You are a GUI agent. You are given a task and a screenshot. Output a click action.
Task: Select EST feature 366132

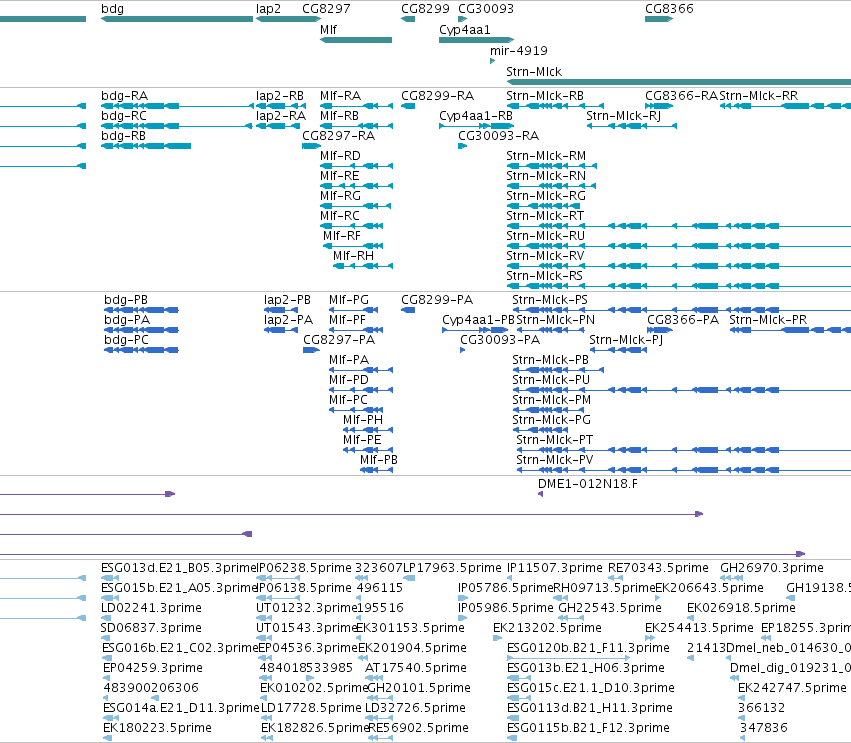point(761,708)
